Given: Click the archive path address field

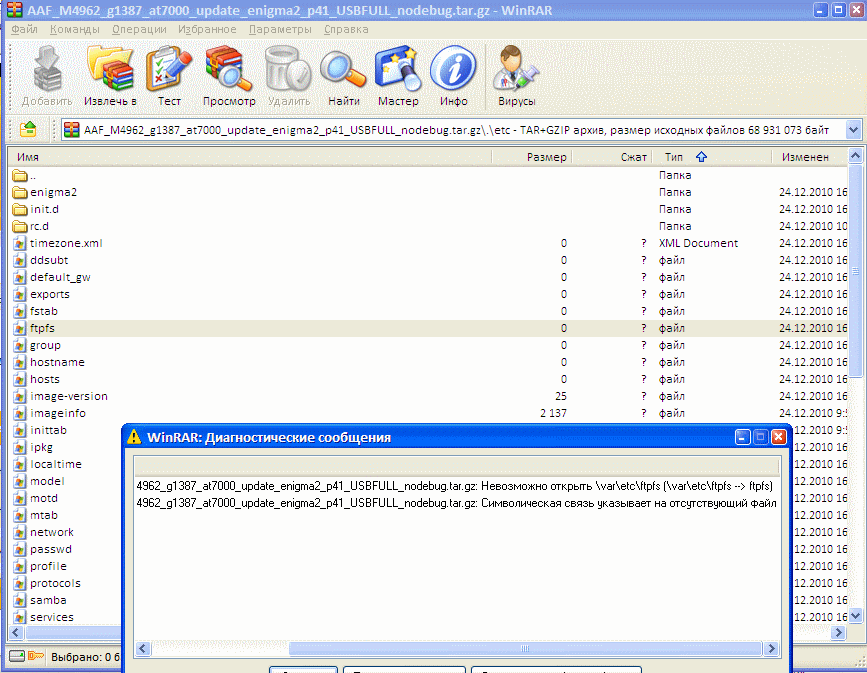Looking at the screenshot, I should coord(453,130).
